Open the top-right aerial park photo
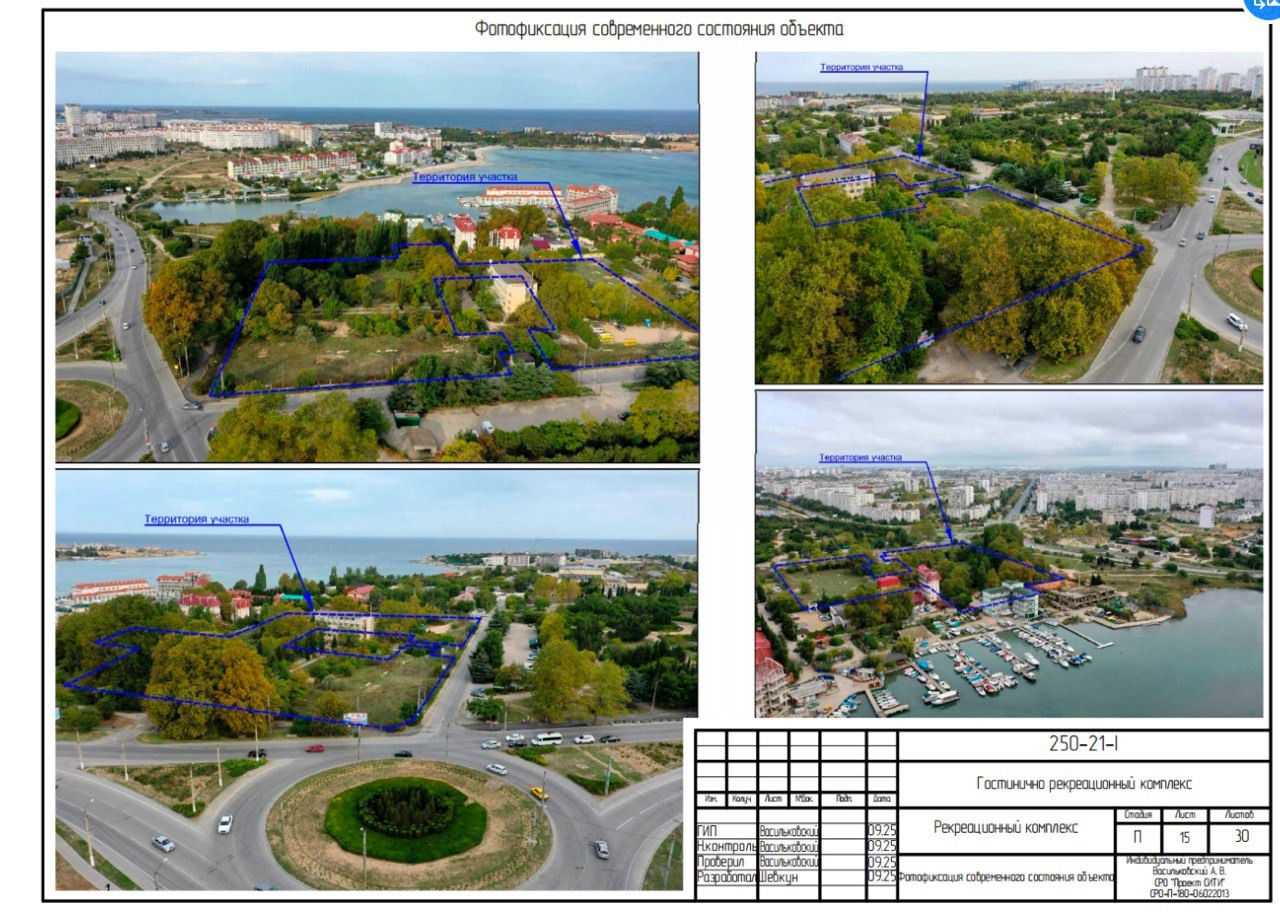This screenshot has height=912, width=1280. point(1009,217)
